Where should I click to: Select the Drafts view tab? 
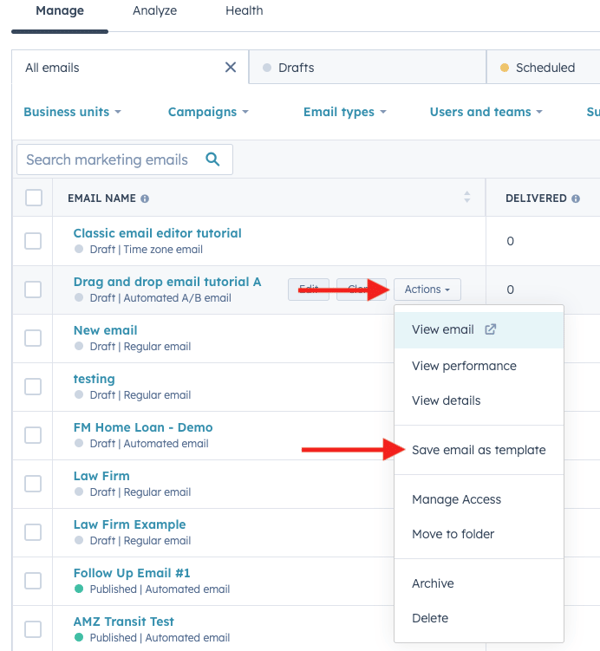tap(367, 67)
